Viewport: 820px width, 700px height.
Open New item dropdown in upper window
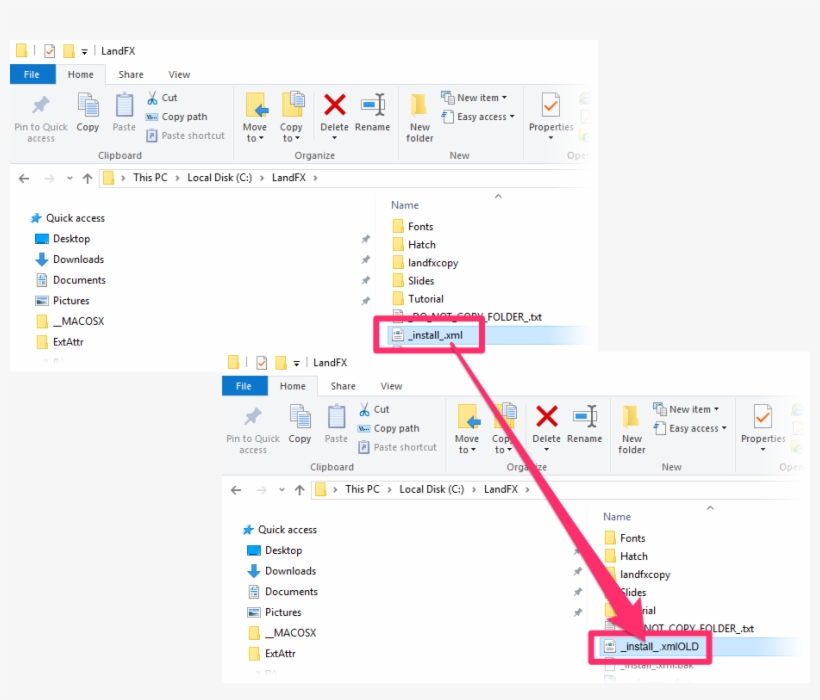(474, 98)
